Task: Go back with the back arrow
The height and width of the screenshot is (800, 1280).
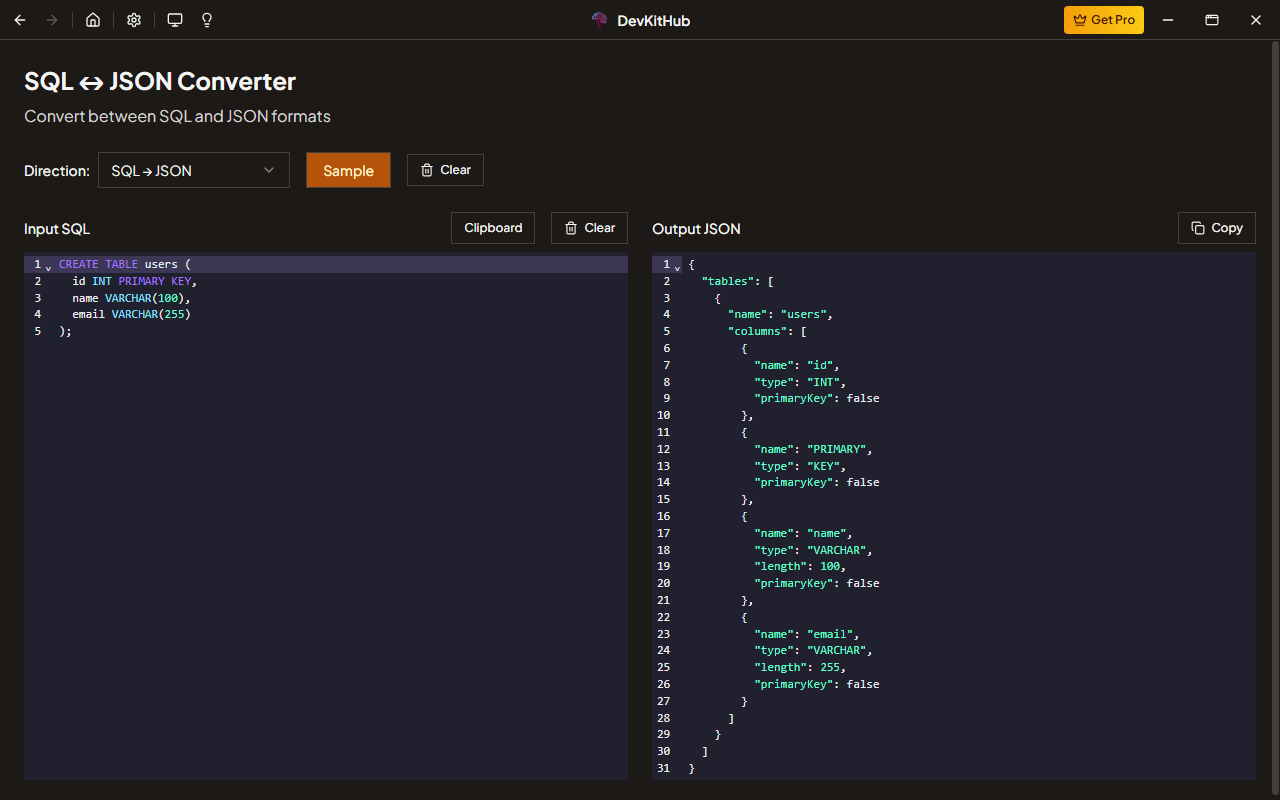Action: [20, 20]
